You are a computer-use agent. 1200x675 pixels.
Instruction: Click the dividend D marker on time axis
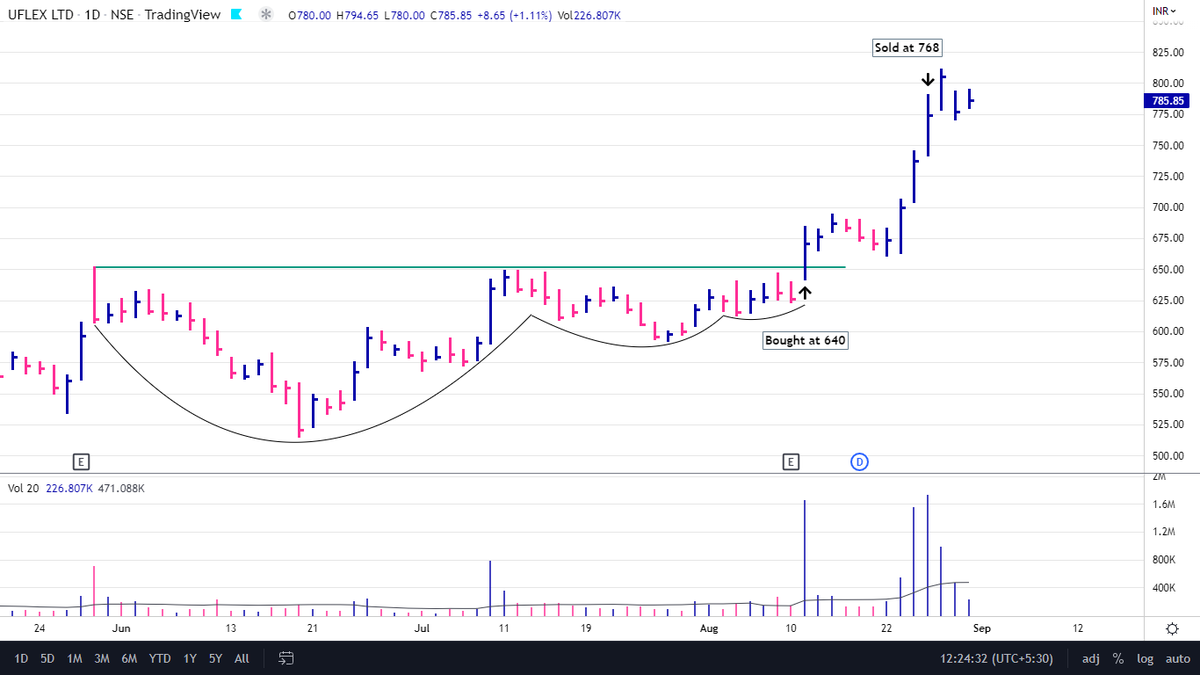pyautogui.click(x=858, y=461)
